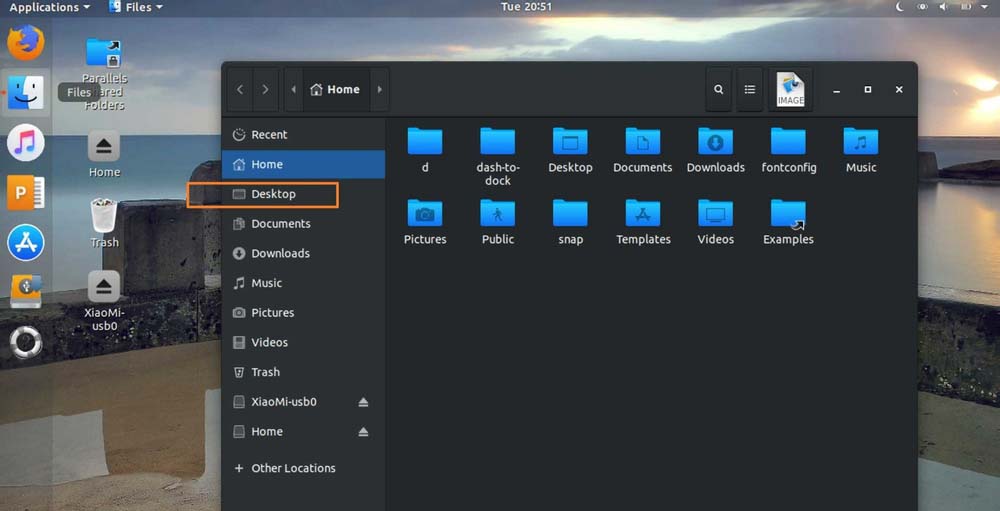1000x511 pixels.
Task: Open Other Locations in sidebar
Action: (x=293, y=468)
